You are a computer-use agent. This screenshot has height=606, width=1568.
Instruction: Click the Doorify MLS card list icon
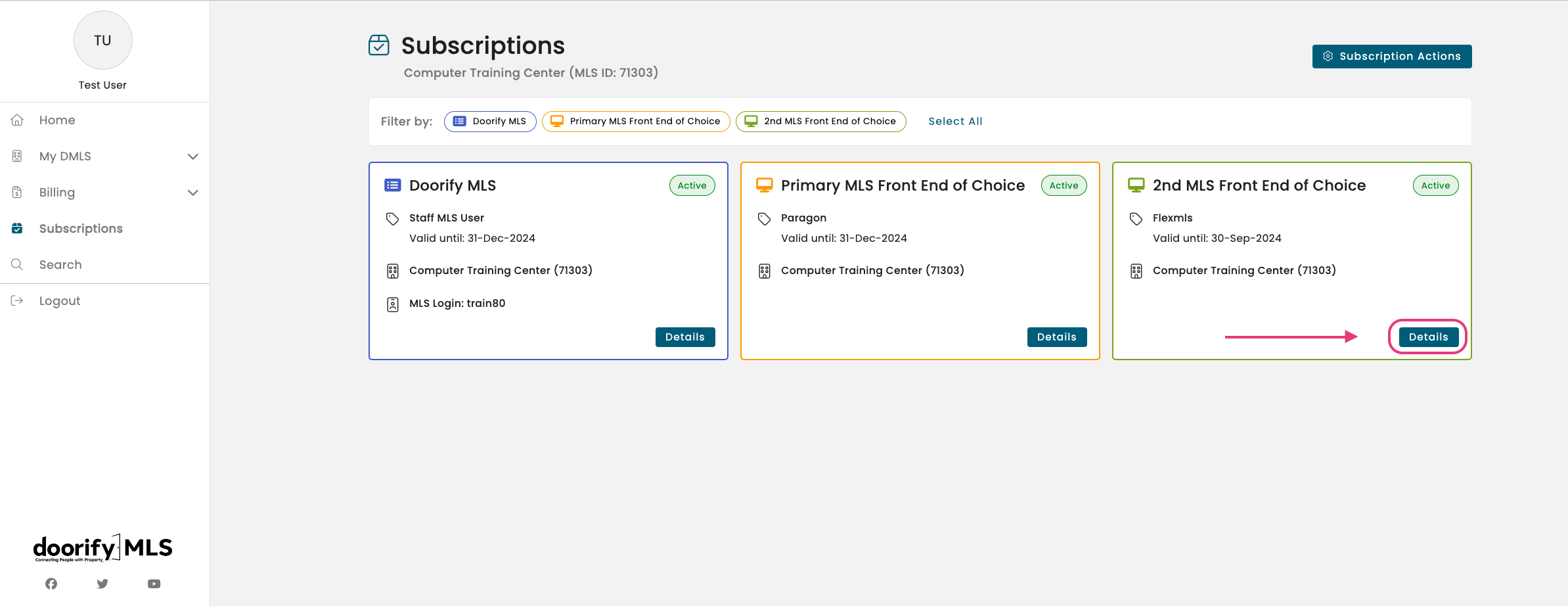point(393,185)
